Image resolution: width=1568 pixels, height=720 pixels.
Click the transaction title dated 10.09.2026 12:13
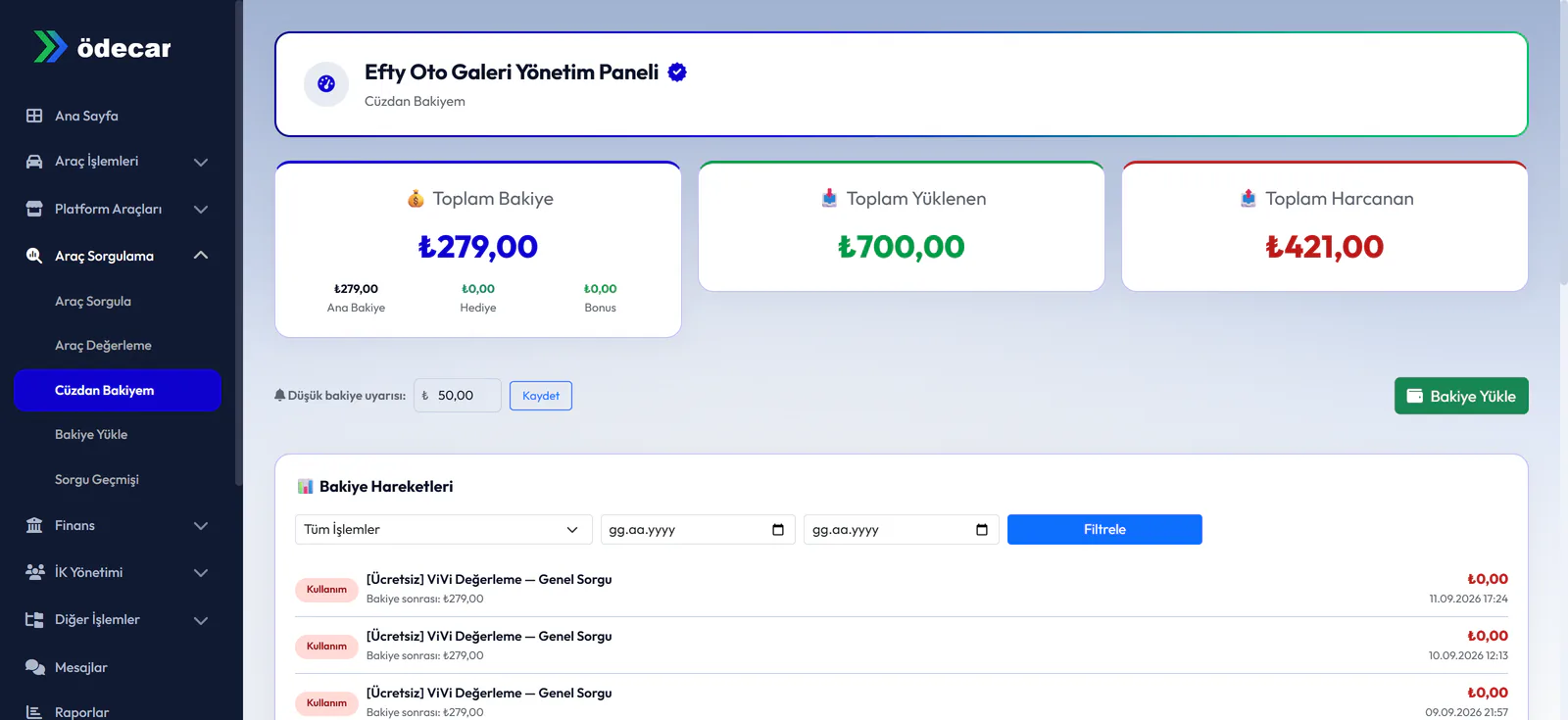point(489,637)
